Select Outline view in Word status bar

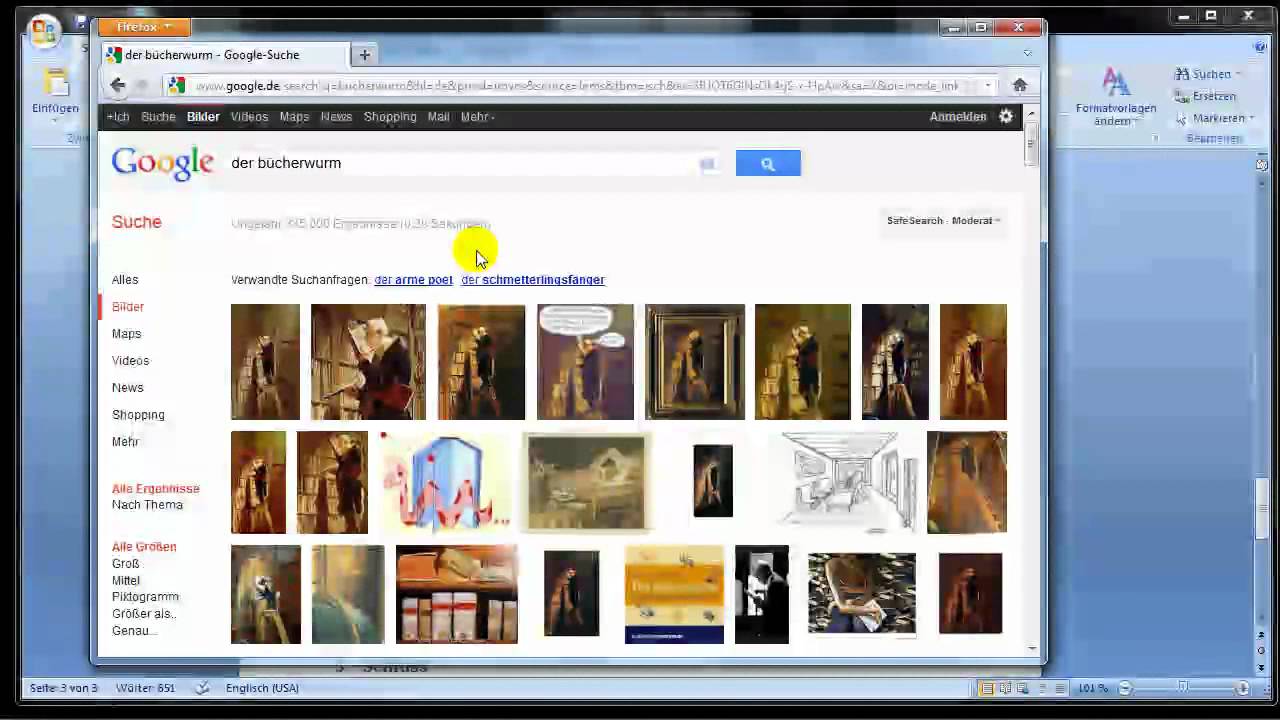[x=1041, y=688]
